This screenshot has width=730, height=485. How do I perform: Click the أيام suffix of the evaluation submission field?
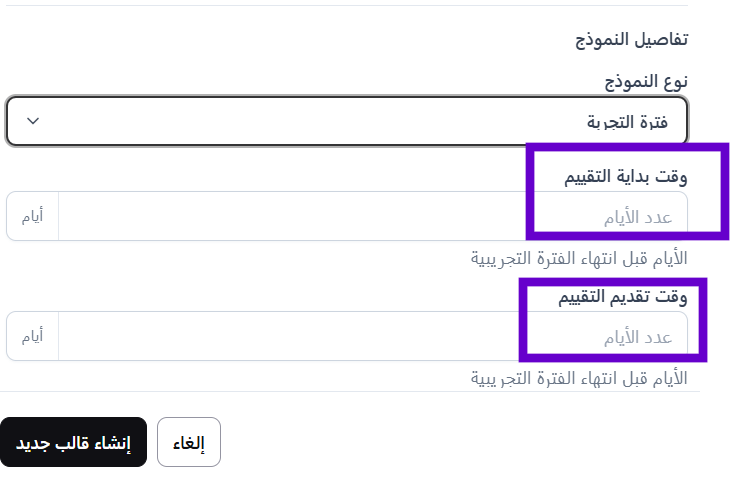point(33,337)
